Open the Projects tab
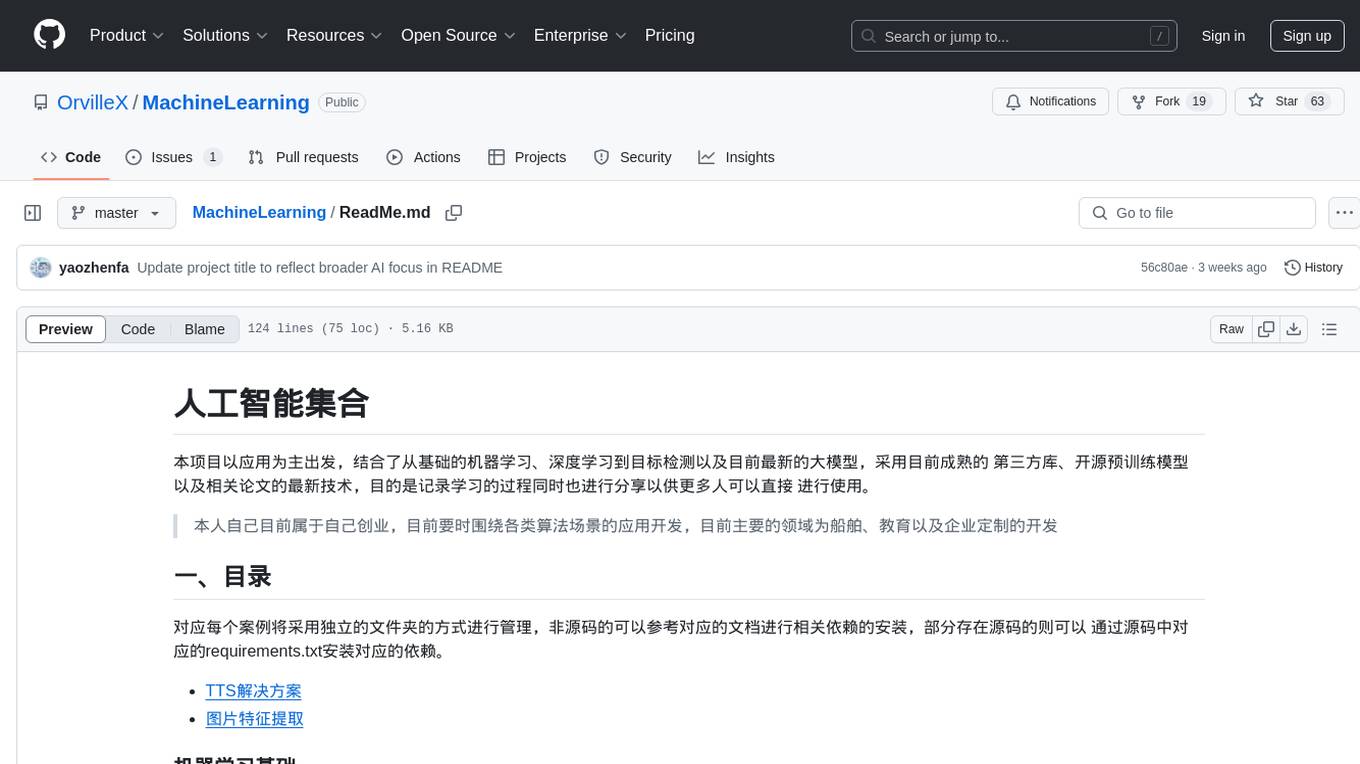The height and width of the screenshot is (764, 1360). (527, 157)
